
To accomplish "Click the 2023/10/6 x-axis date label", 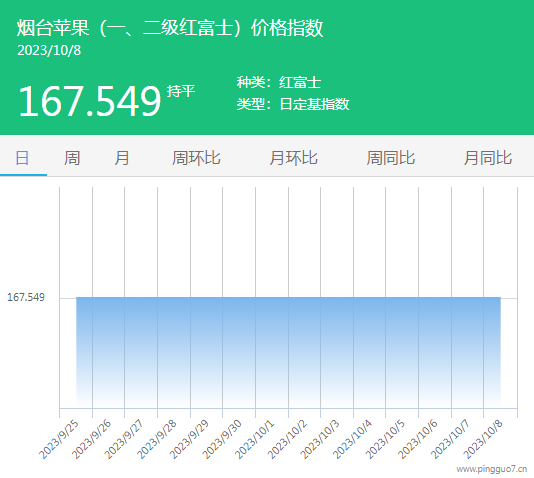I will [x=418, y=440].
